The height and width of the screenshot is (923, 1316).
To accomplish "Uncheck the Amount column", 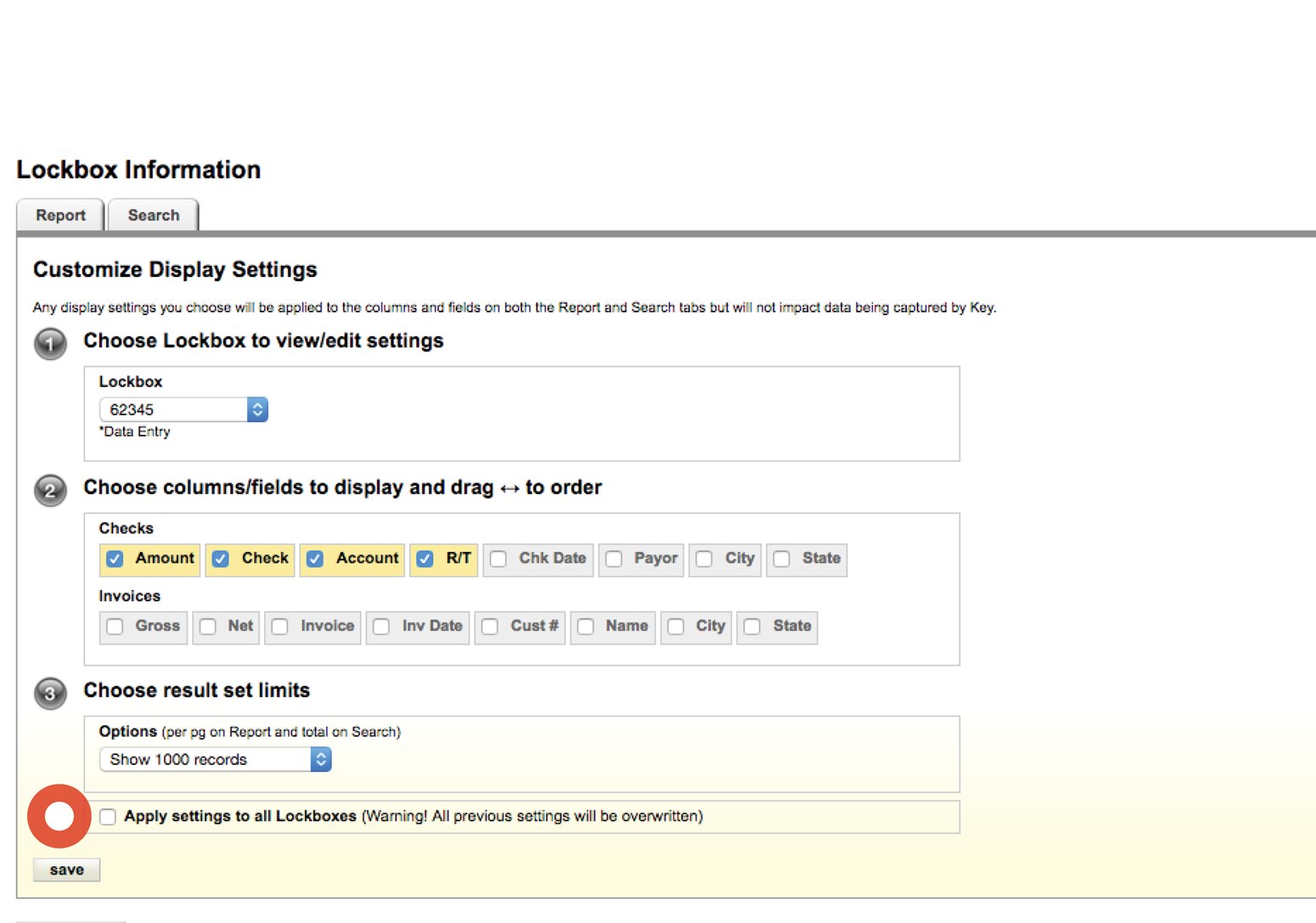I will [115, 559].
